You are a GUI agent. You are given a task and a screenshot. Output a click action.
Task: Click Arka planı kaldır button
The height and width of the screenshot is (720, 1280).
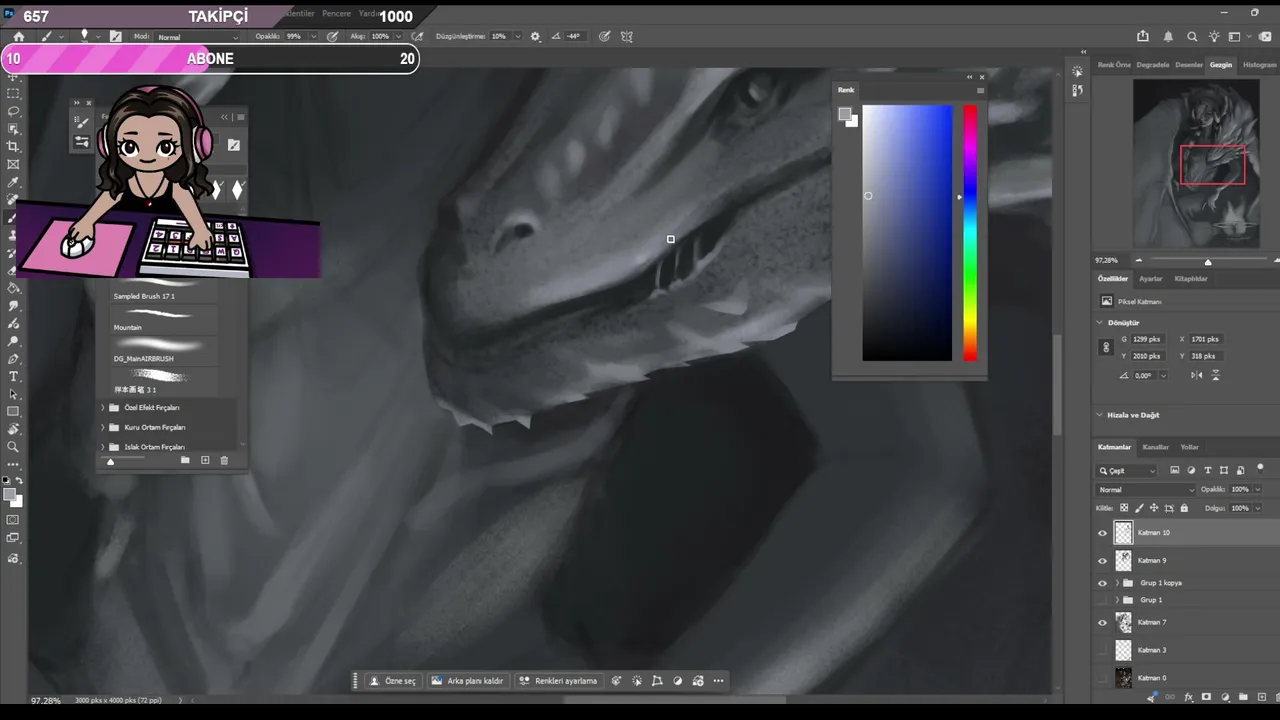pyautogui.click(x=467, y=681)
